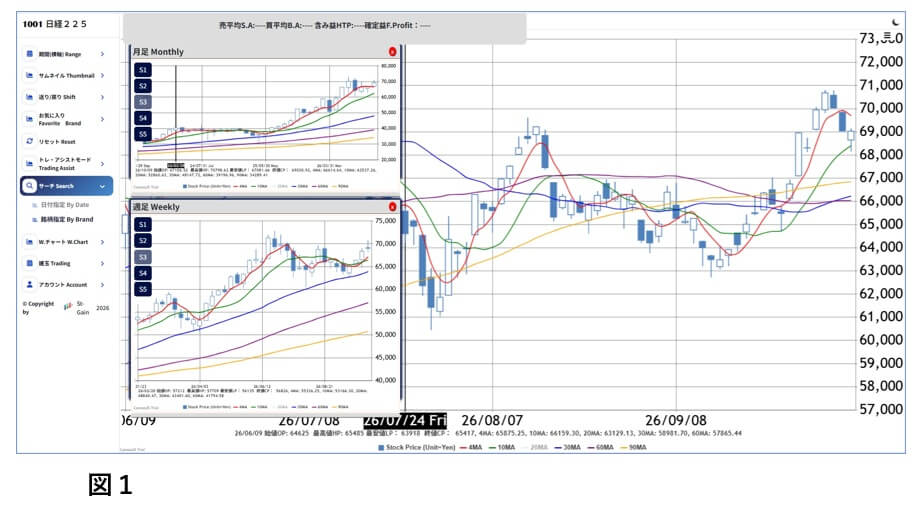Click the Thumbnail chart icon in sidebar

click(x=30, y=75)
